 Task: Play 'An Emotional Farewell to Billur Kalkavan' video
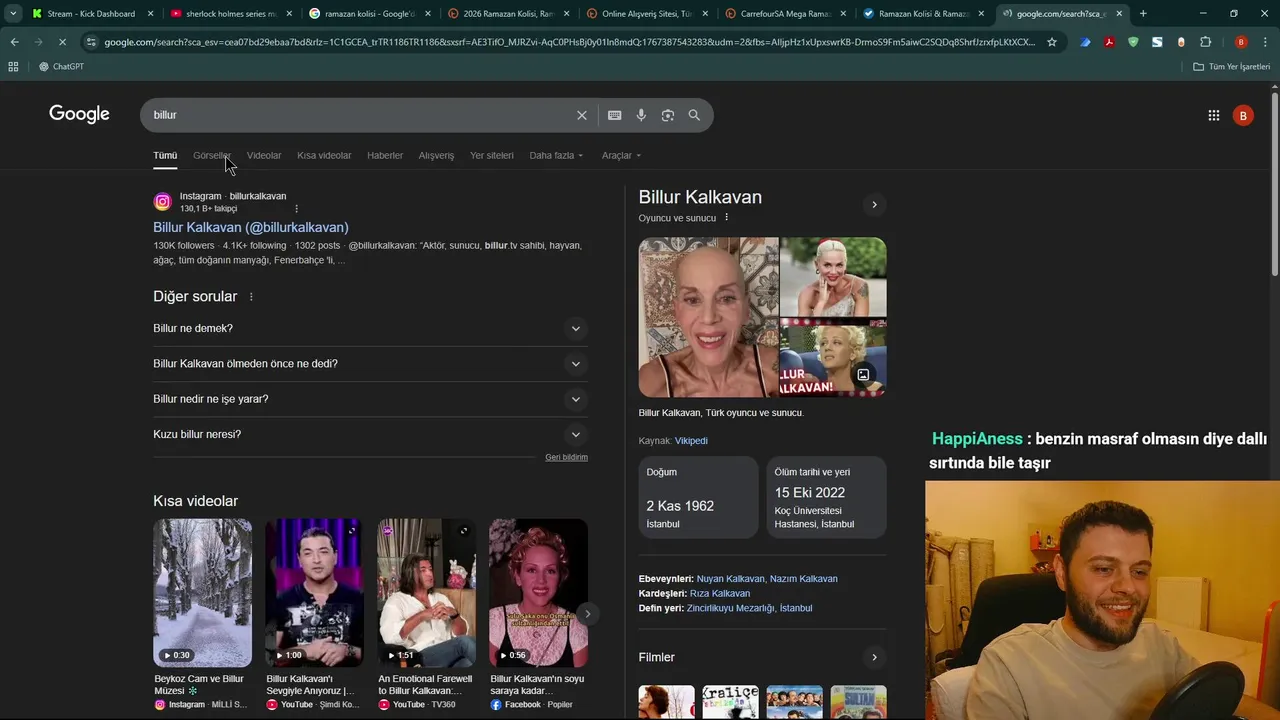click(426, 592)
